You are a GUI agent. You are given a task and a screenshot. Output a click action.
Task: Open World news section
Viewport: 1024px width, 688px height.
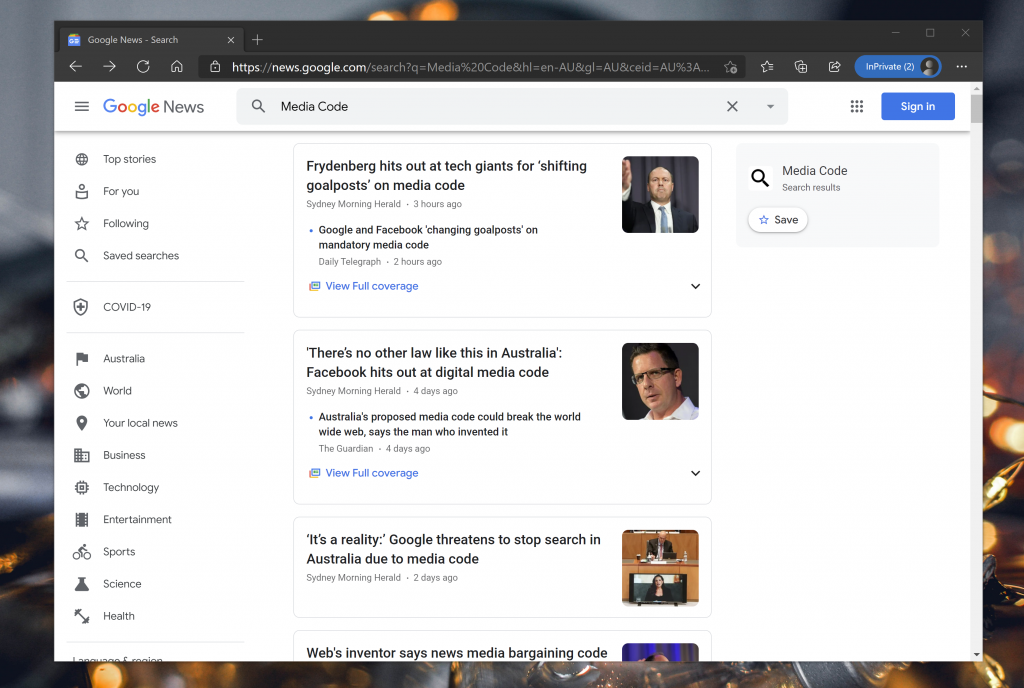pyautogui.click(x=118, y=390)
